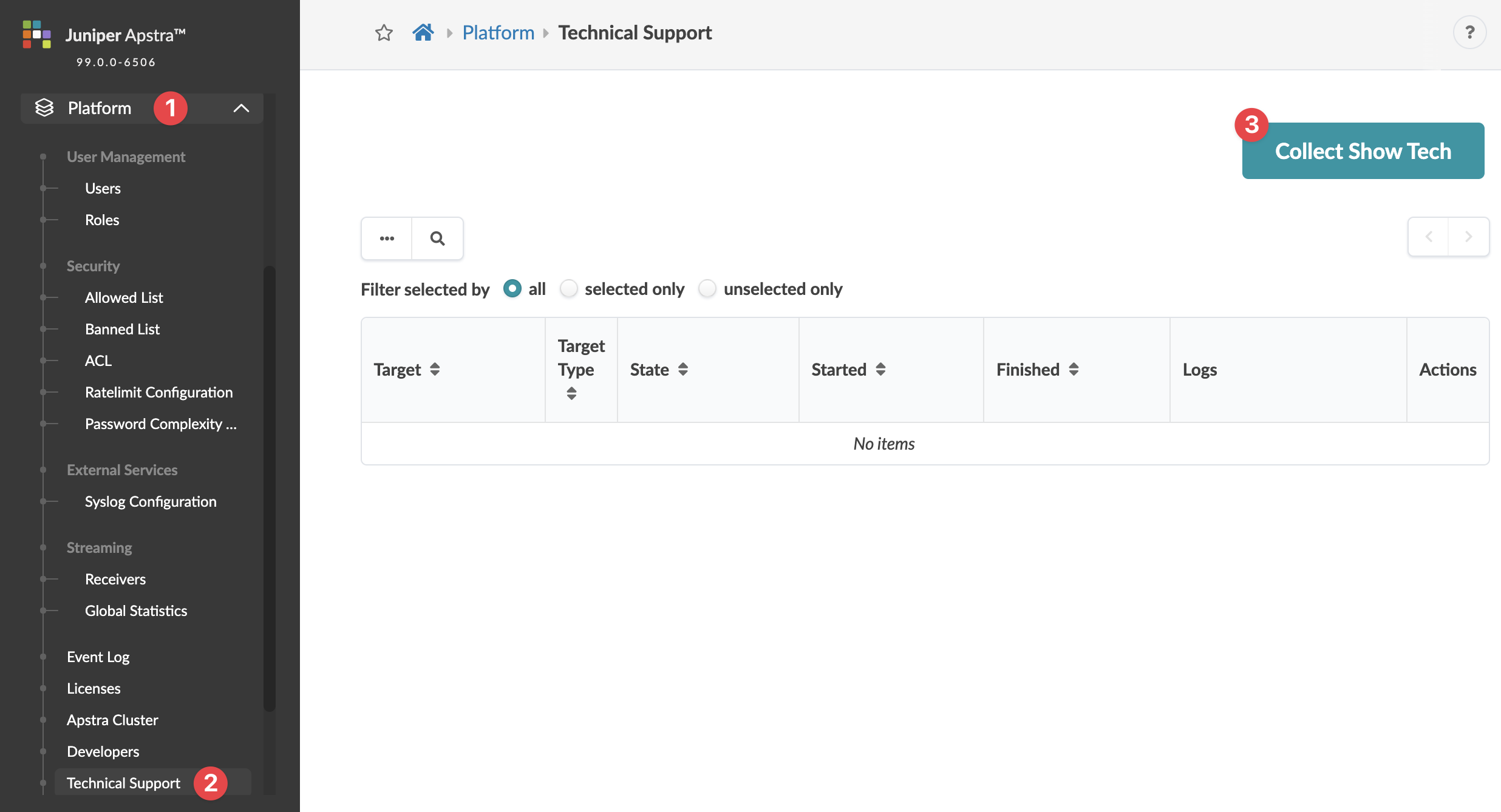Viewport: 1501px width, 812px height.
Task: Click Platform breadcrumb link
Action: (x=498, y=33)
